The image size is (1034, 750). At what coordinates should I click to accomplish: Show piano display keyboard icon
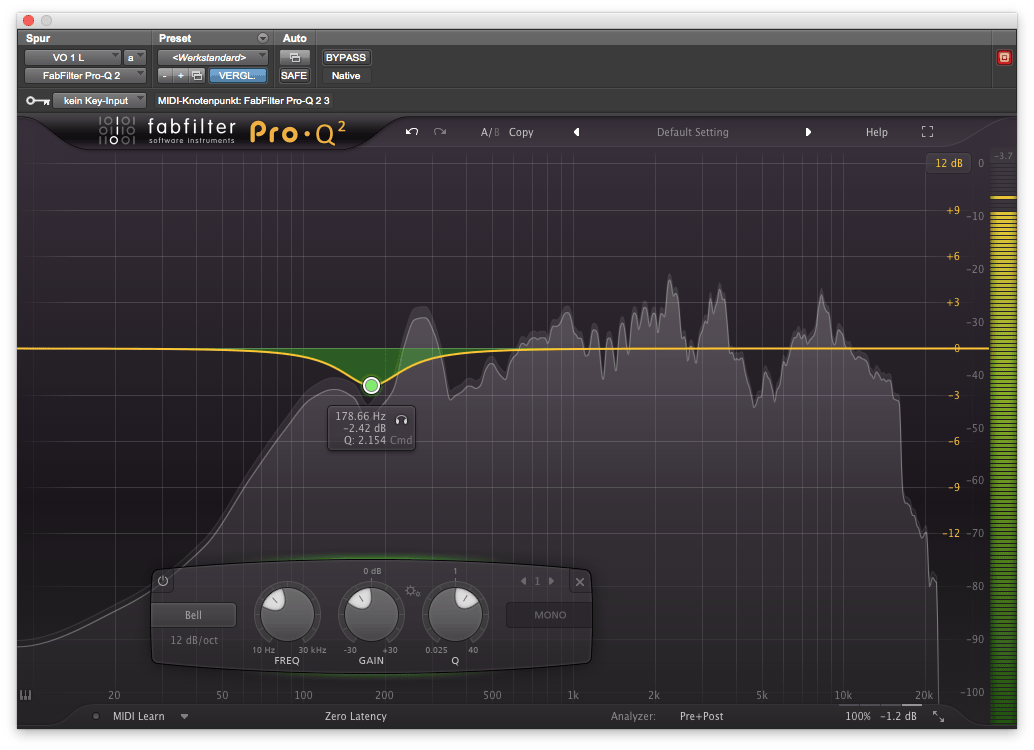point(26,695)
